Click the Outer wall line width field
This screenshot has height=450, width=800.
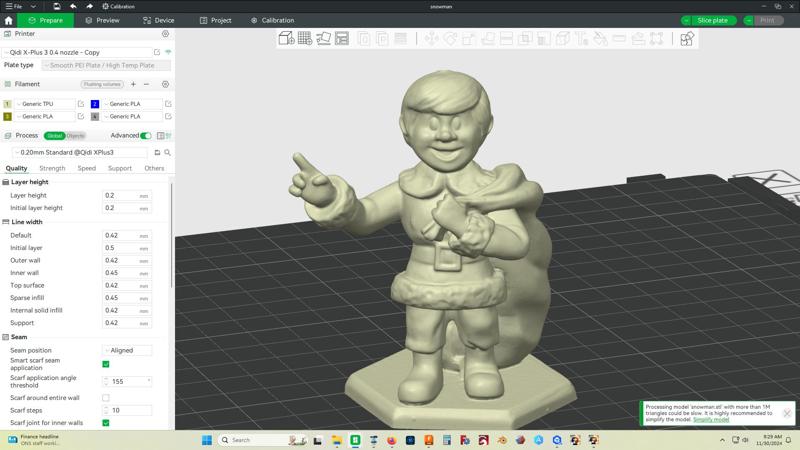[127, 261]
